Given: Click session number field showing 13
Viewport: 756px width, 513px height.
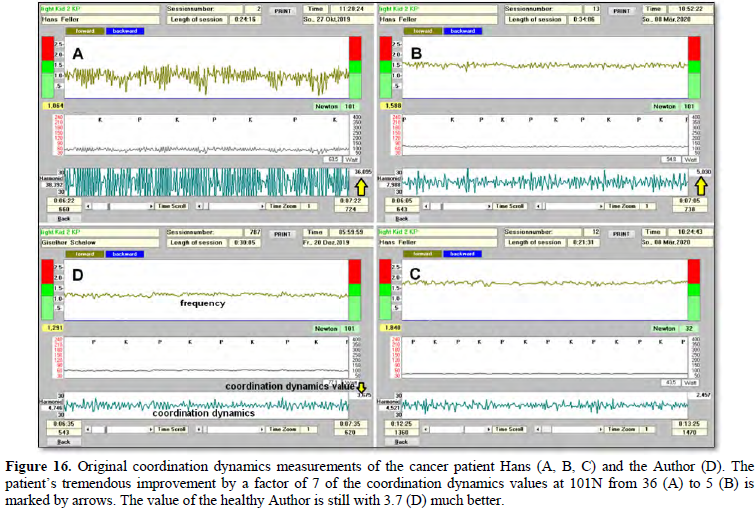Looking at the screenshot, I should [592, 9].
